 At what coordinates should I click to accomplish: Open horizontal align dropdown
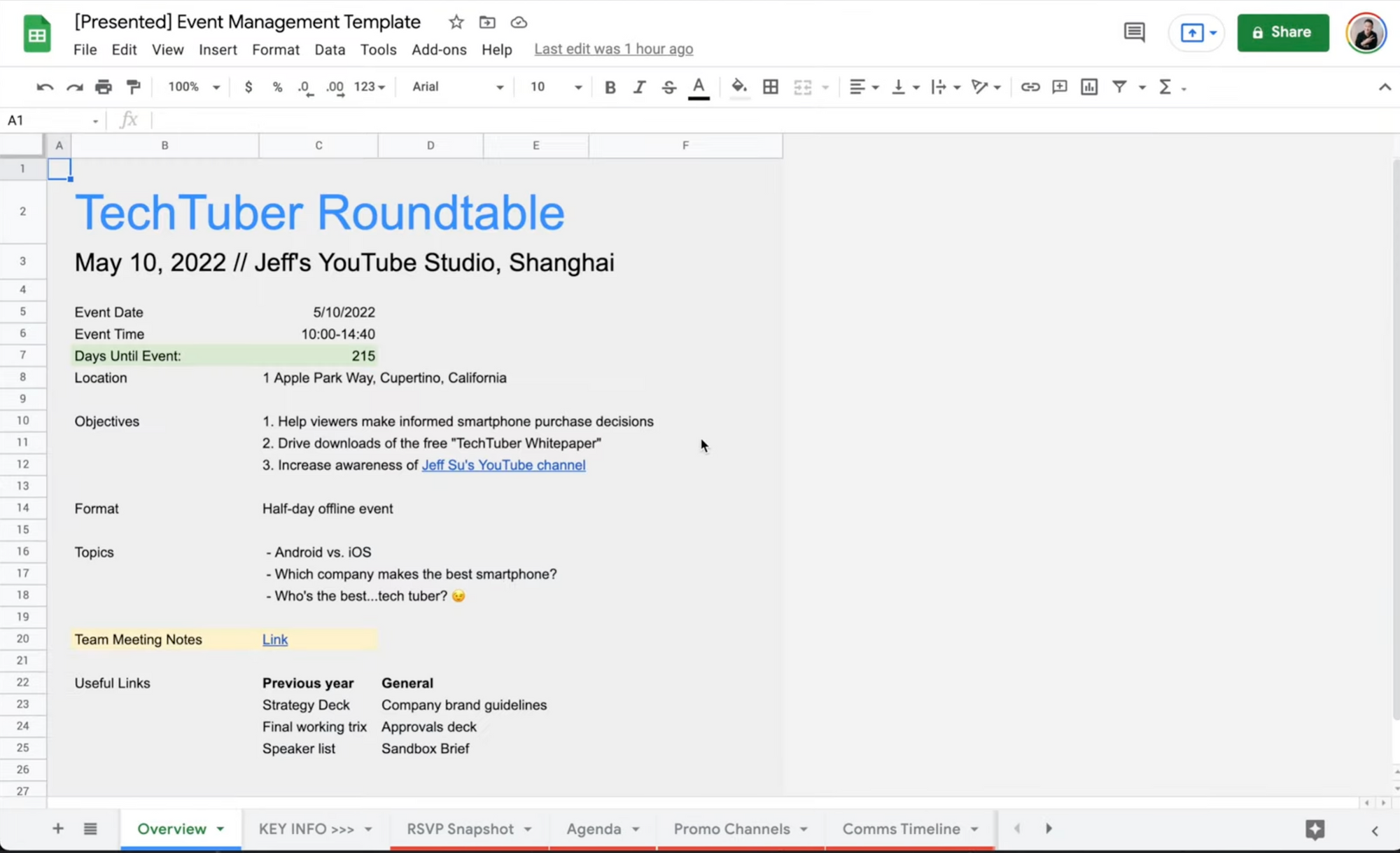click(864, 87)
